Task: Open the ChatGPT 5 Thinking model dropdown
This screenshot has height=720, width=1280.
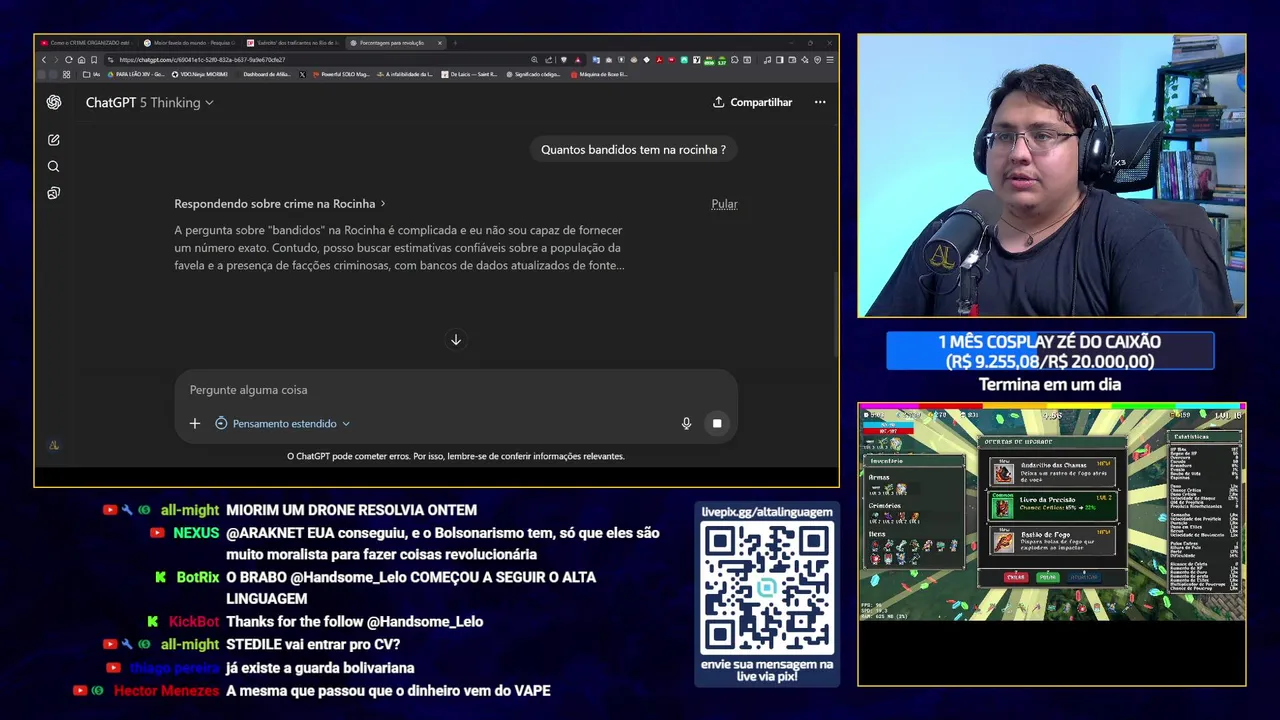Action: click(150, 102)
